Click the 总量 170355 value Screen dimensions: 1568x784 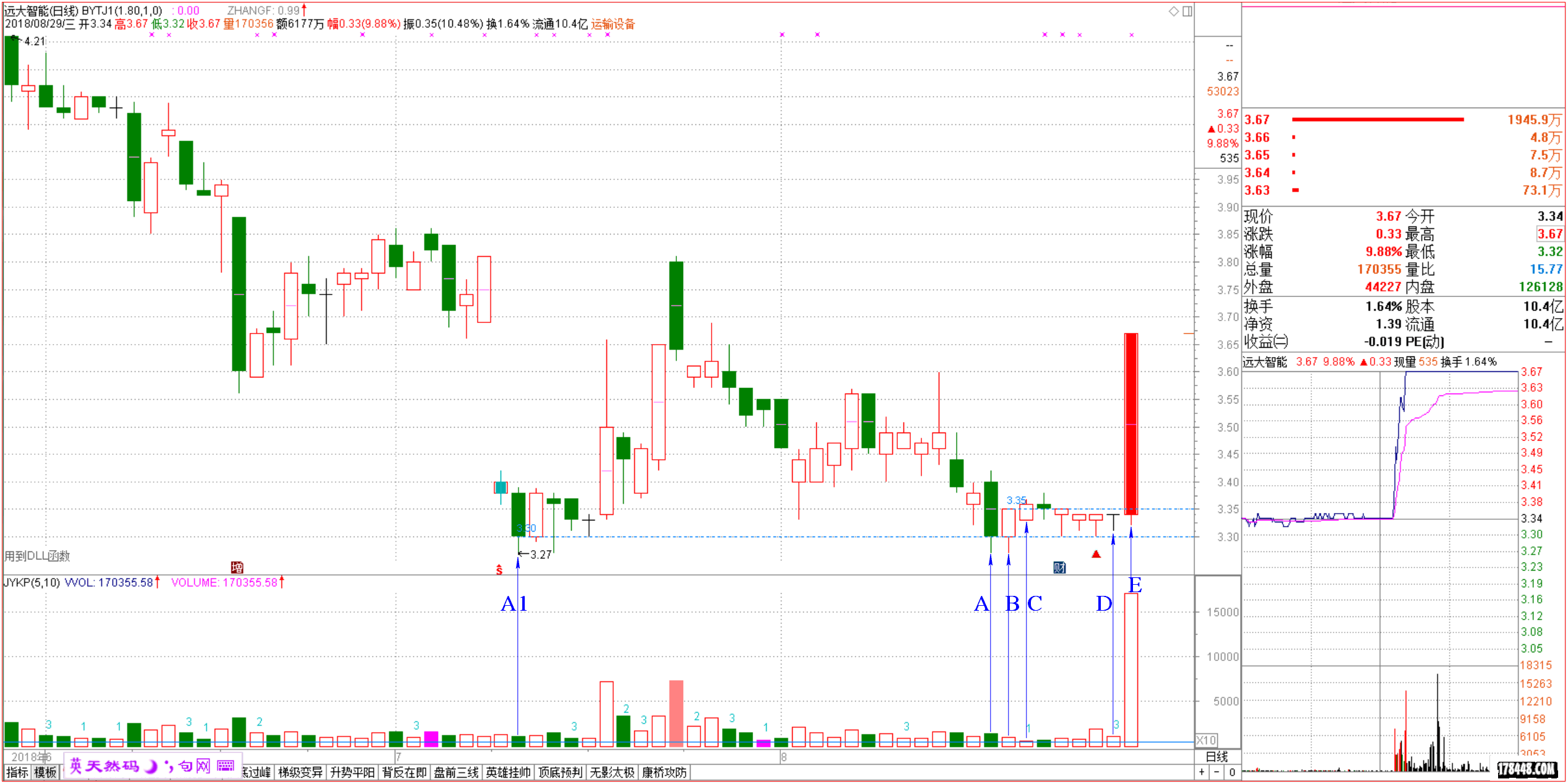point(1379,269)
